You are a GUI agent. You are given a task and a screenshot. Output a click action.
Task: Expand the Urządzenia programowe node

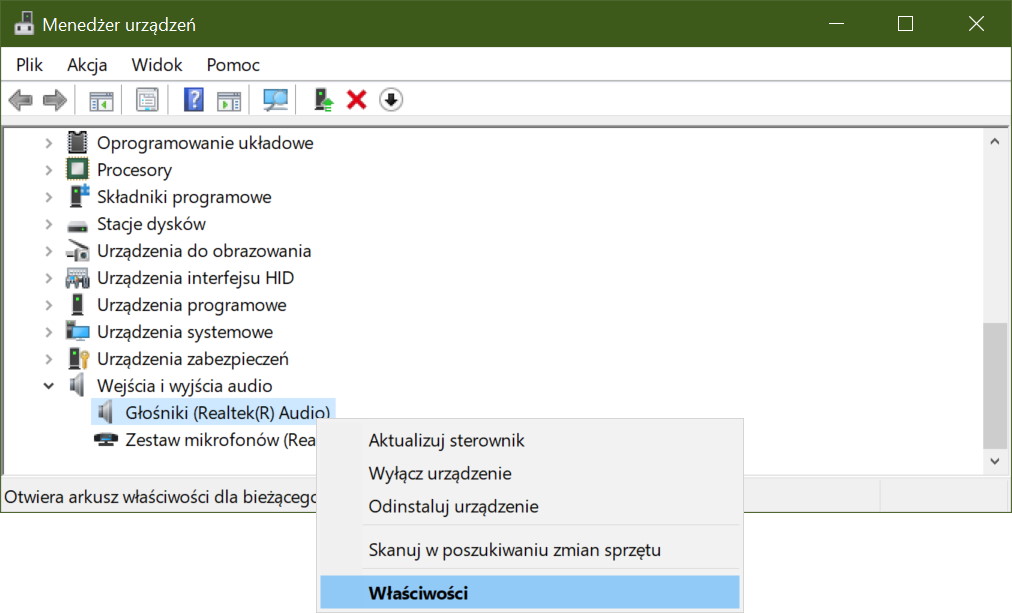48,305
